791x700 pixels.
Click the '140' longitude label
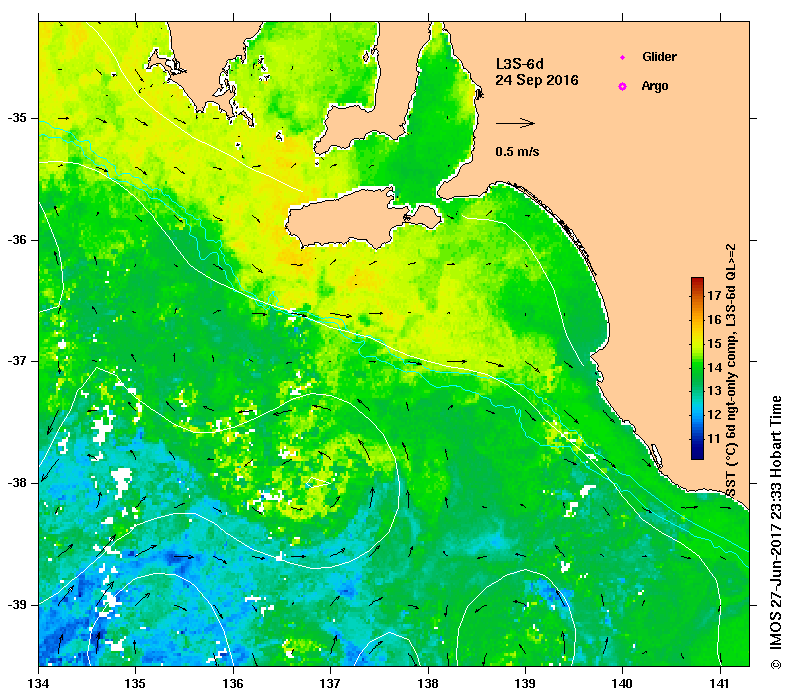(x=622, y=684)
